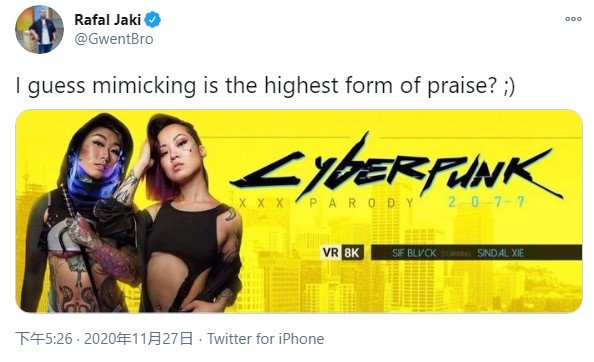Click the VR badge in the banner

(330, 252)
